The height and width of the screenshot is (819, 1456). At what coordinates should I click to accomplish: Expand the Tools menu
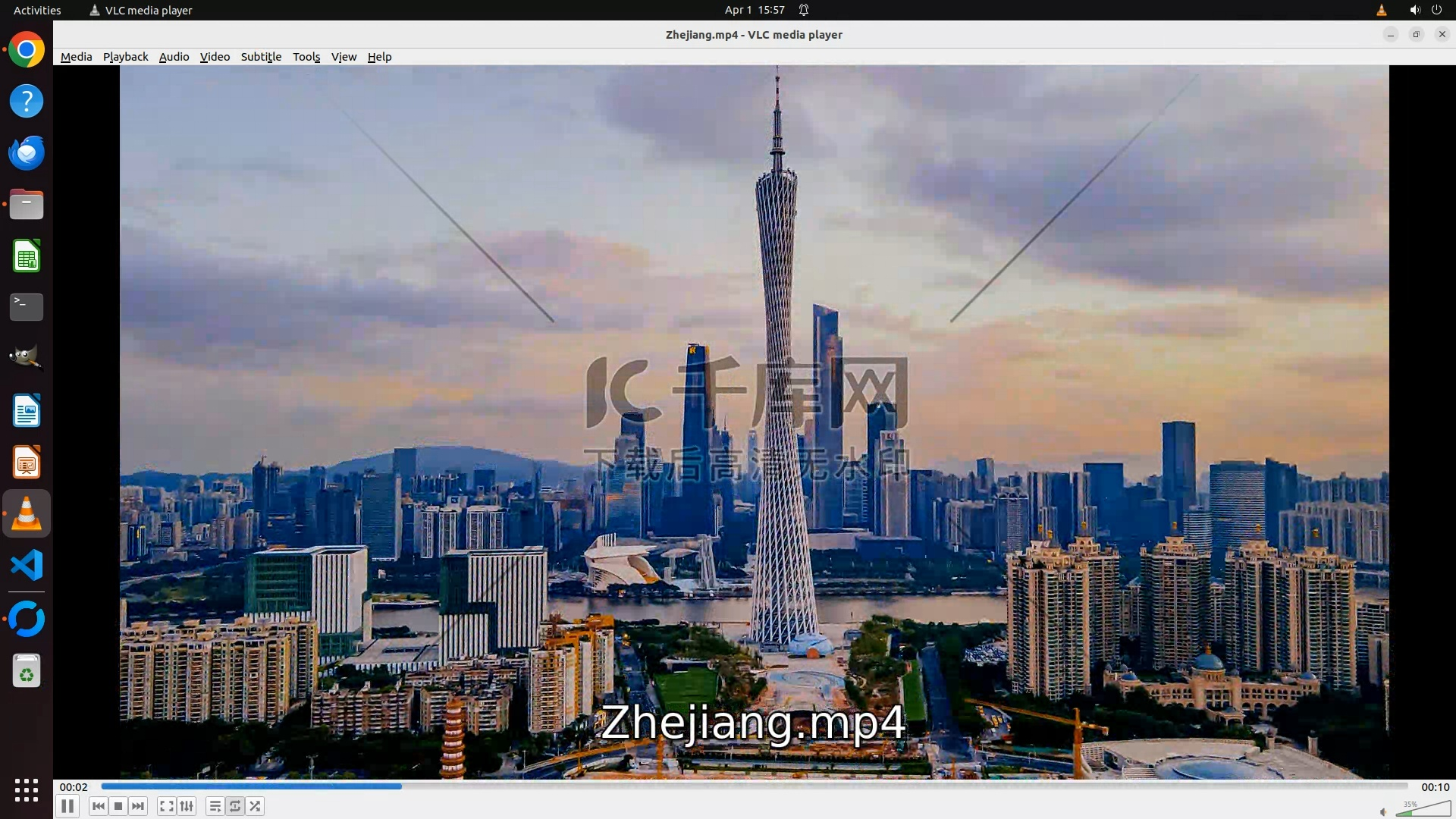[306, 57]
